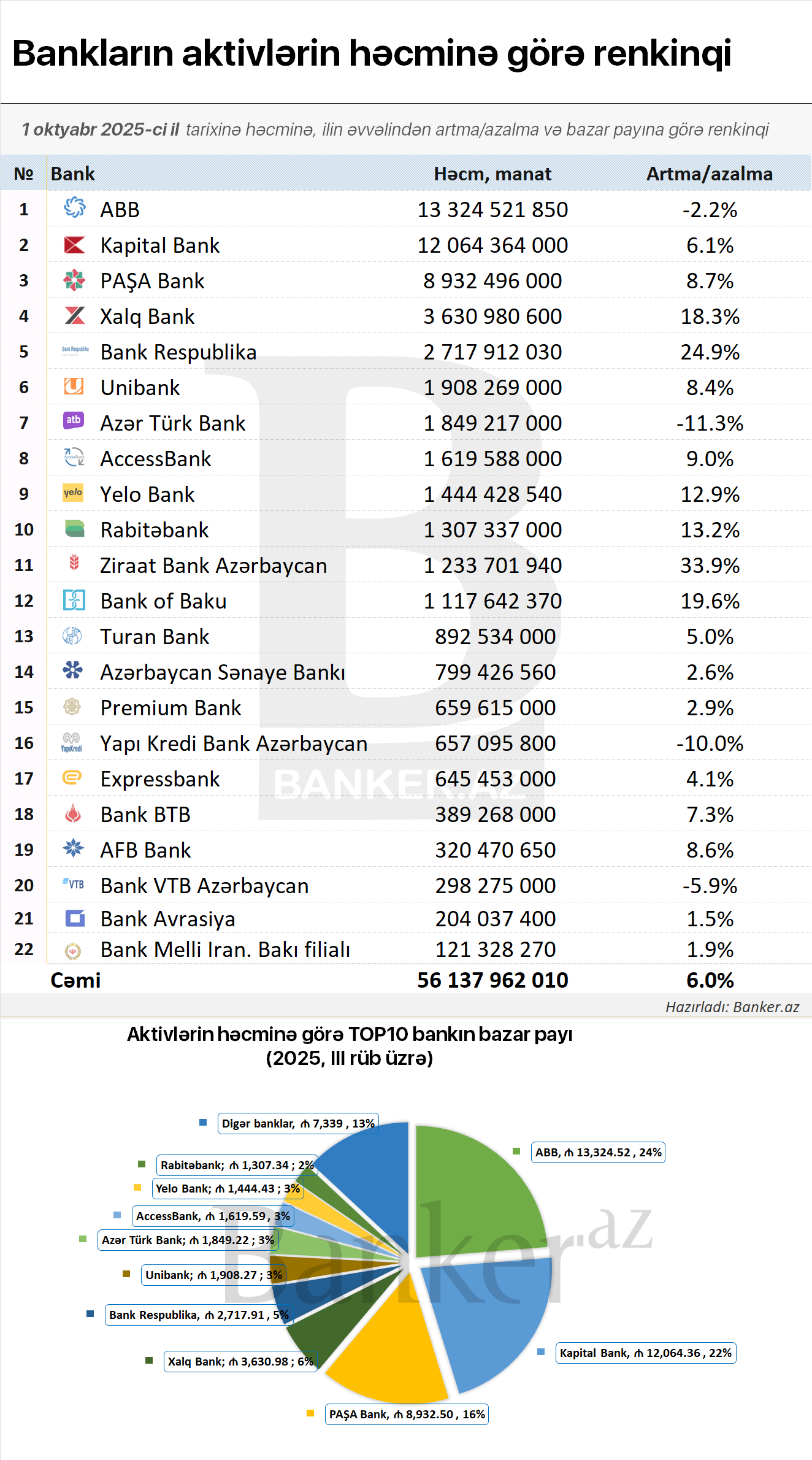The height and width of the screenshot is (1460, 812).
Task: Click the Kapital Bank blue legend square
Action: pyautogui.click(x=541, y=1352)
